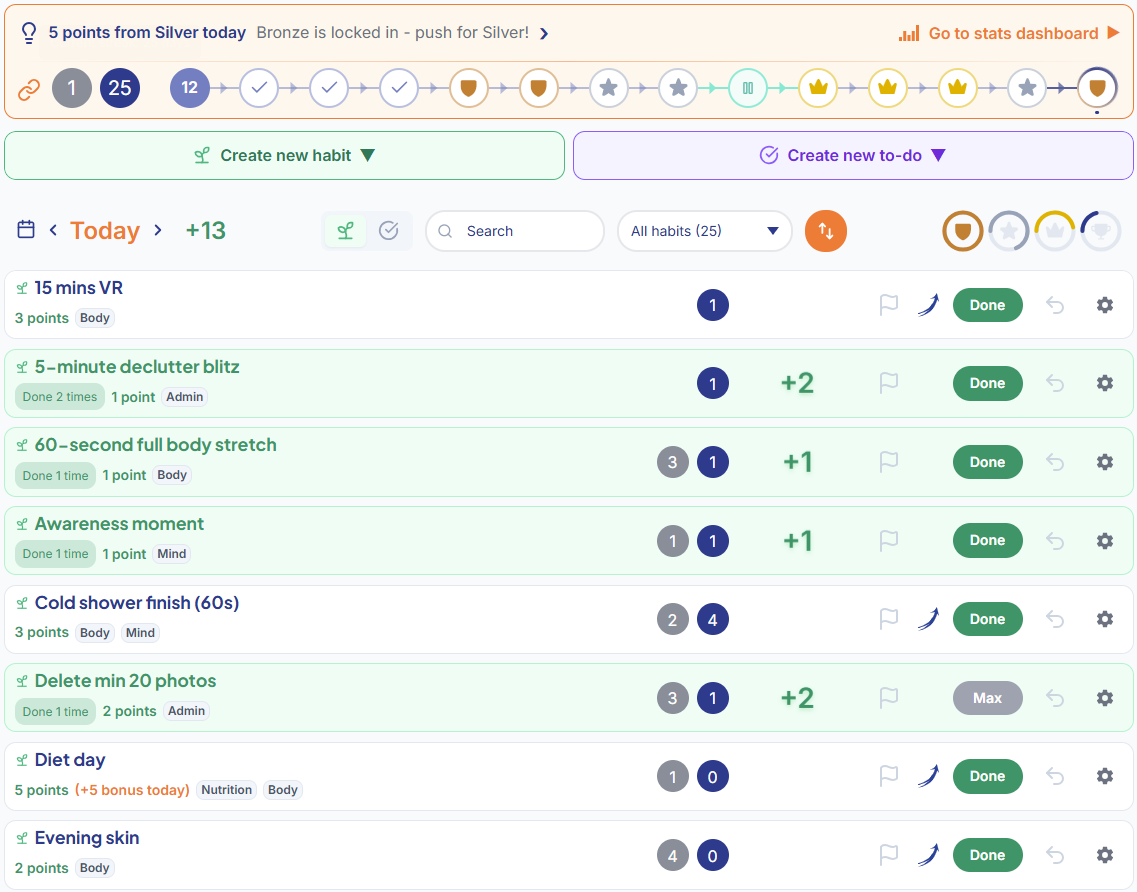This screenshot has width=1137, height=892.
Task: Switch to habits view toggle
Action: 346,231
